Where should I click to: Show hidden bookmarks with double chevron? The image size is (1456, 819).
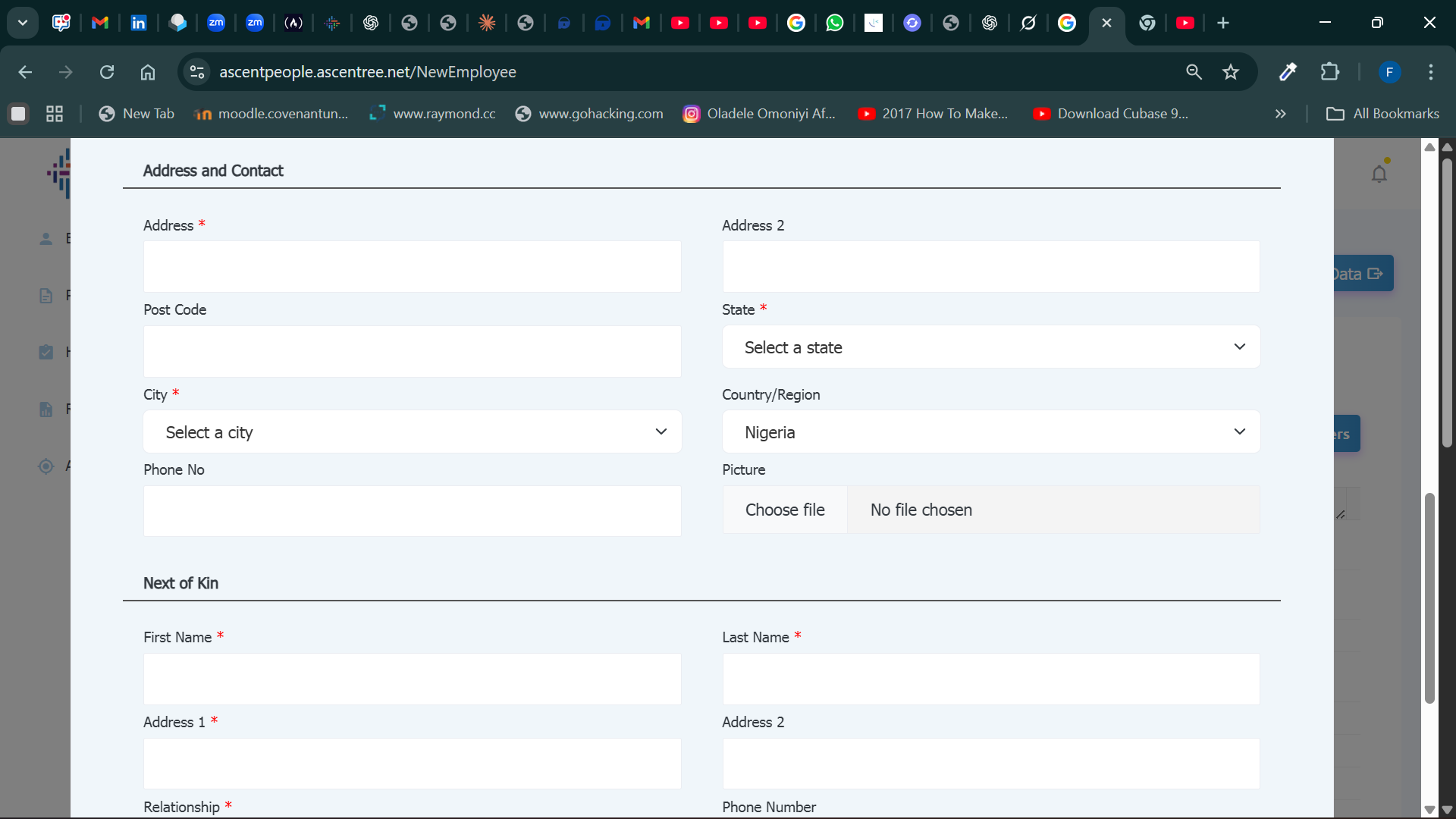(x=1280, y=114)
